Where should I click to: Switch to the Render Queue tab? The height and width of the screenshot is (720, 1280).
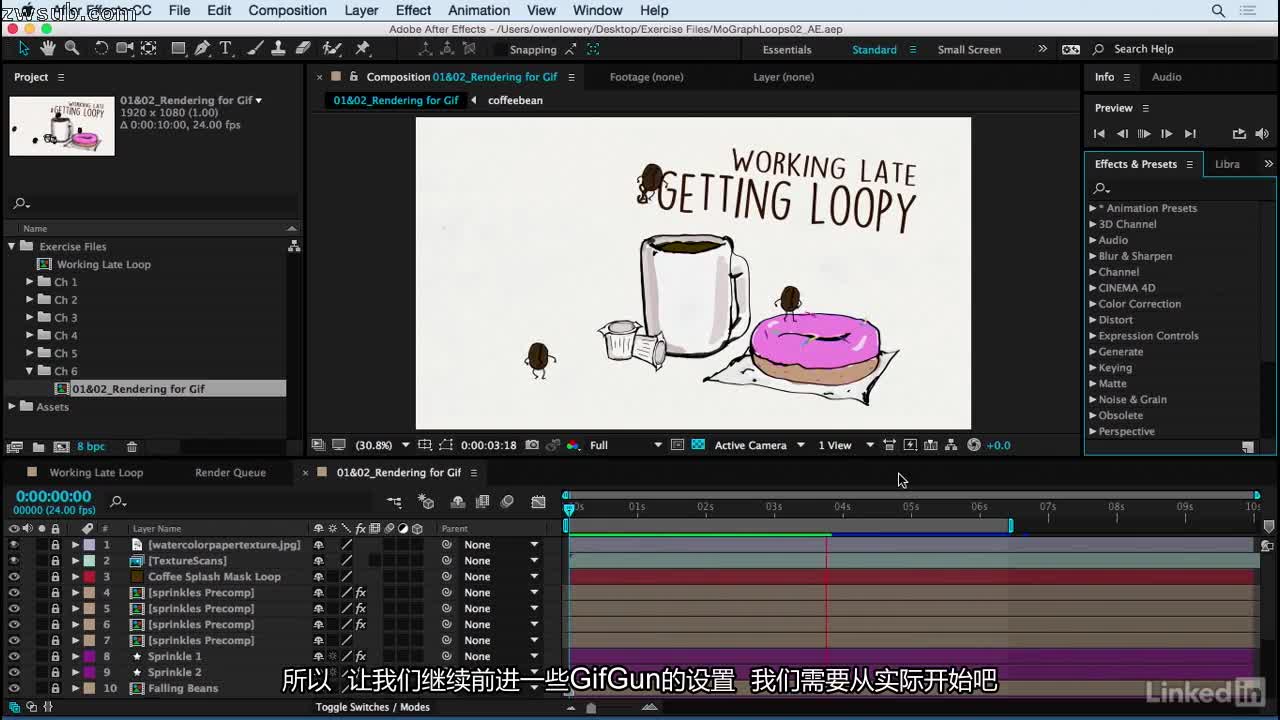(231, 472)
